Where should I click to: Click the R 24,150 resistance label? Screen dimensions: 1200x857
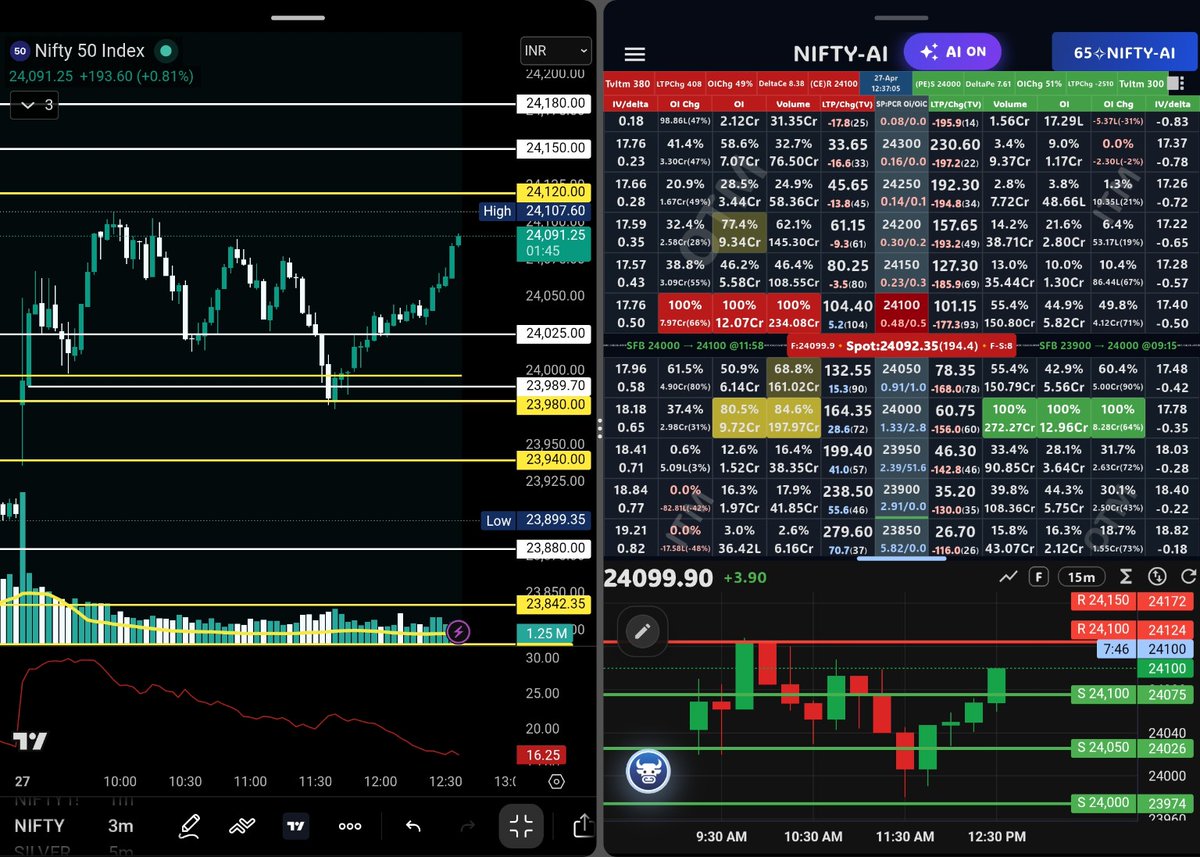pos(1102,601)
